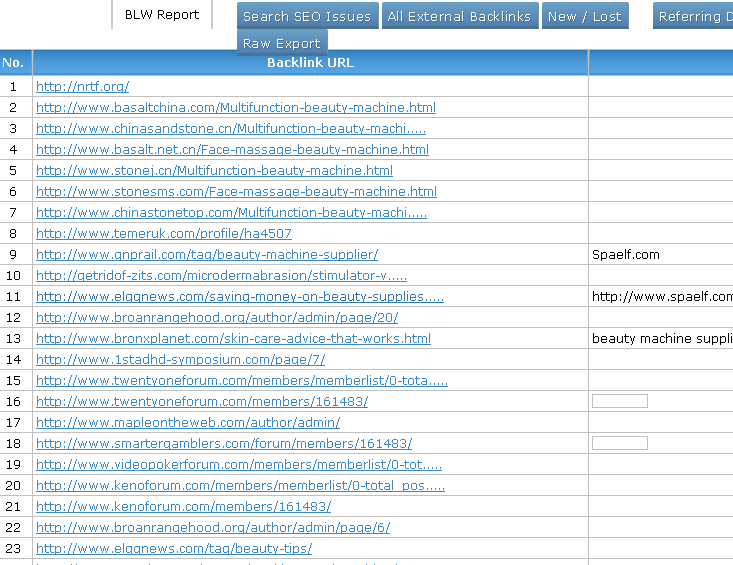Viewport: 733px width, 565px height.
Task: Open temeruk.com profile ha4507 link
Action: click(x=164, y=234)
